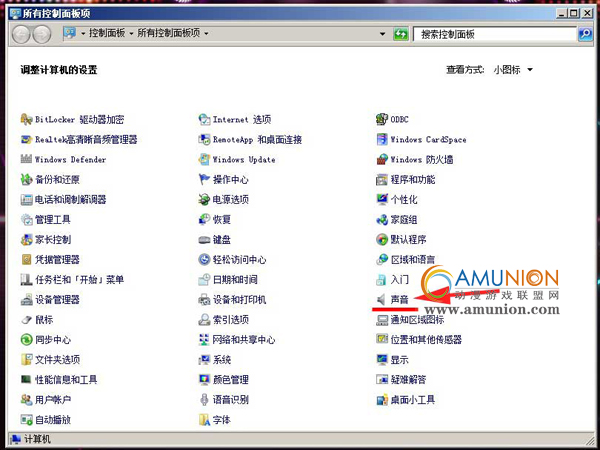The width and height of the screenshot is (600, 450).
Task: Open 电源选项 item
Action: point(230,199)
